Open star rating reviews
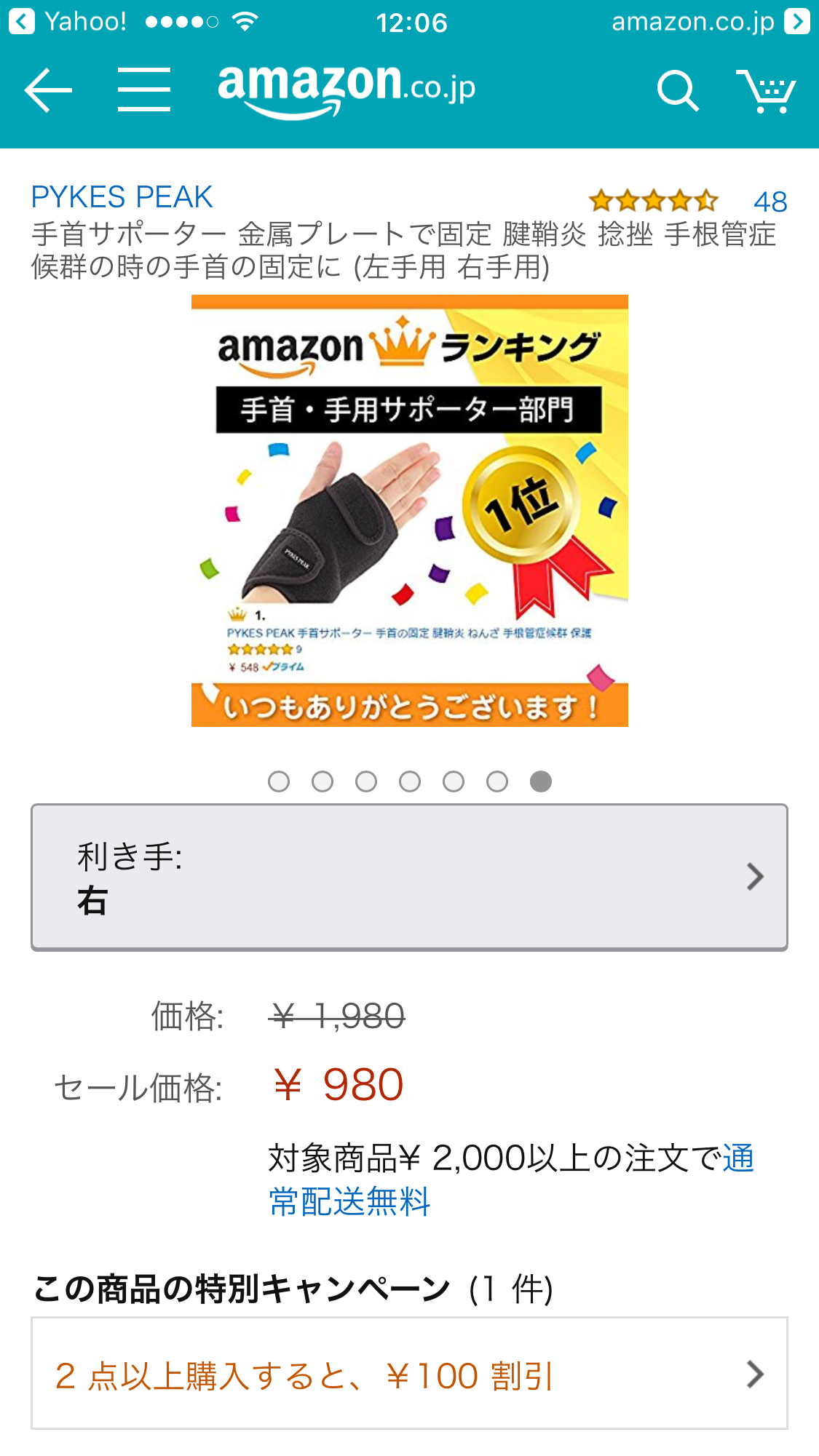 (x=654, y=200)
